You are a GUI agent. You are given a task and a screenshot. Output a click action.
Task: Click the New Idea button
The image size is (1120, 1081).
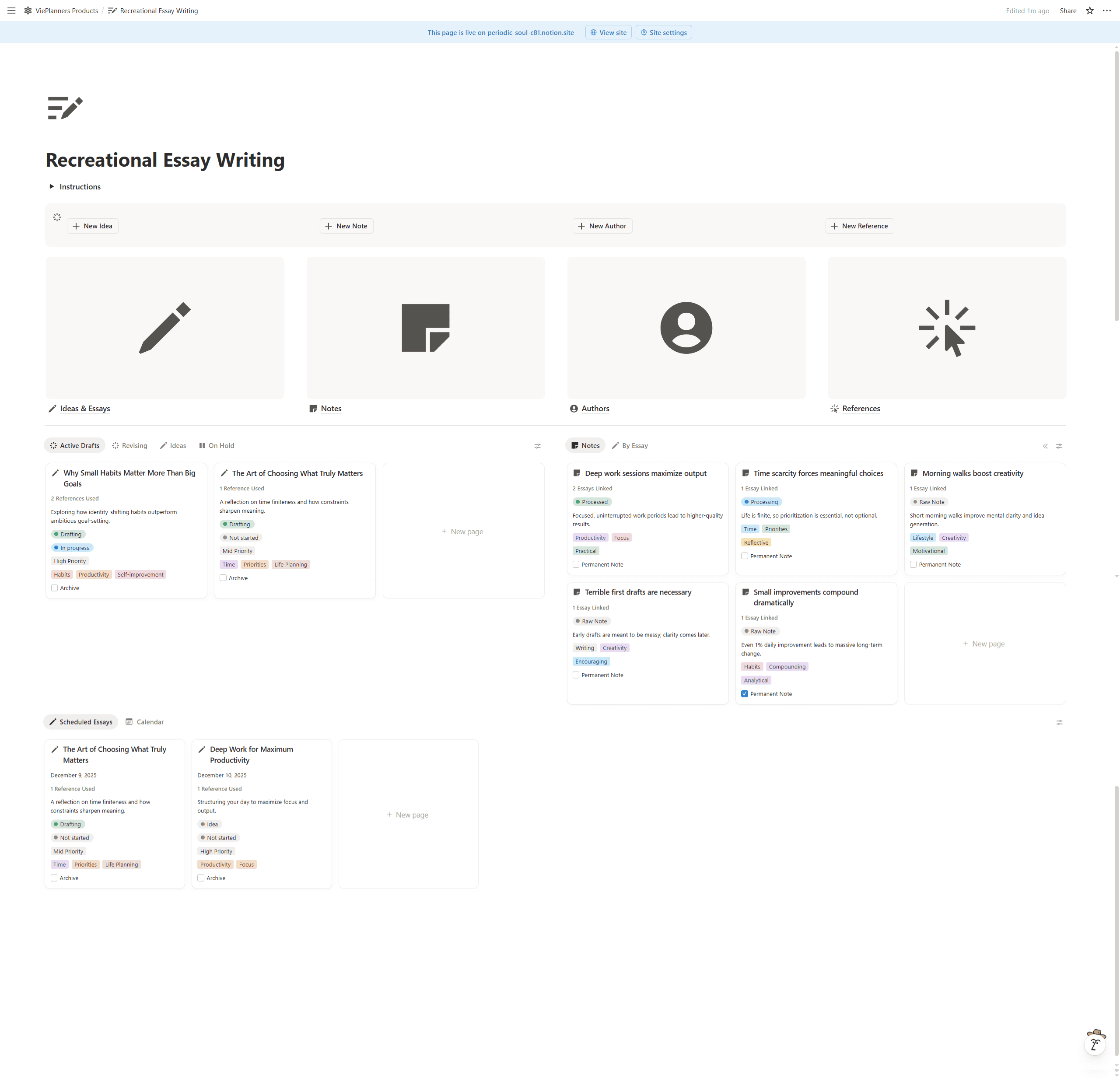93,226
